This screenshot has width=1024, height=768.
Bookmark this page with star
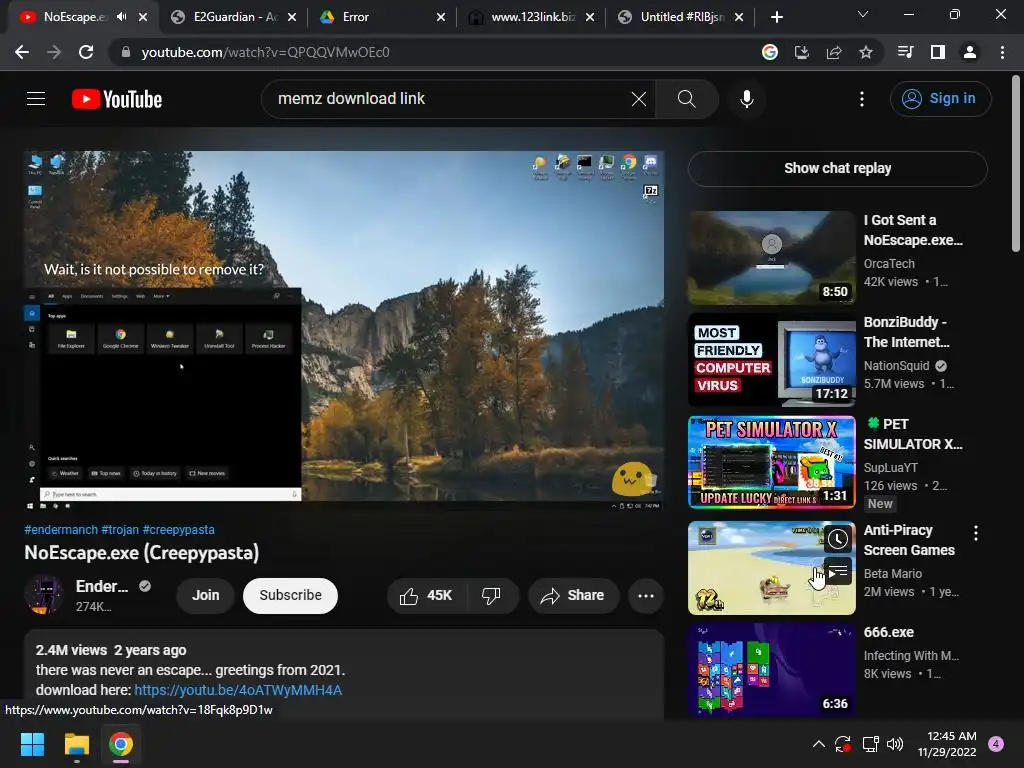click(x=865, y=52)
